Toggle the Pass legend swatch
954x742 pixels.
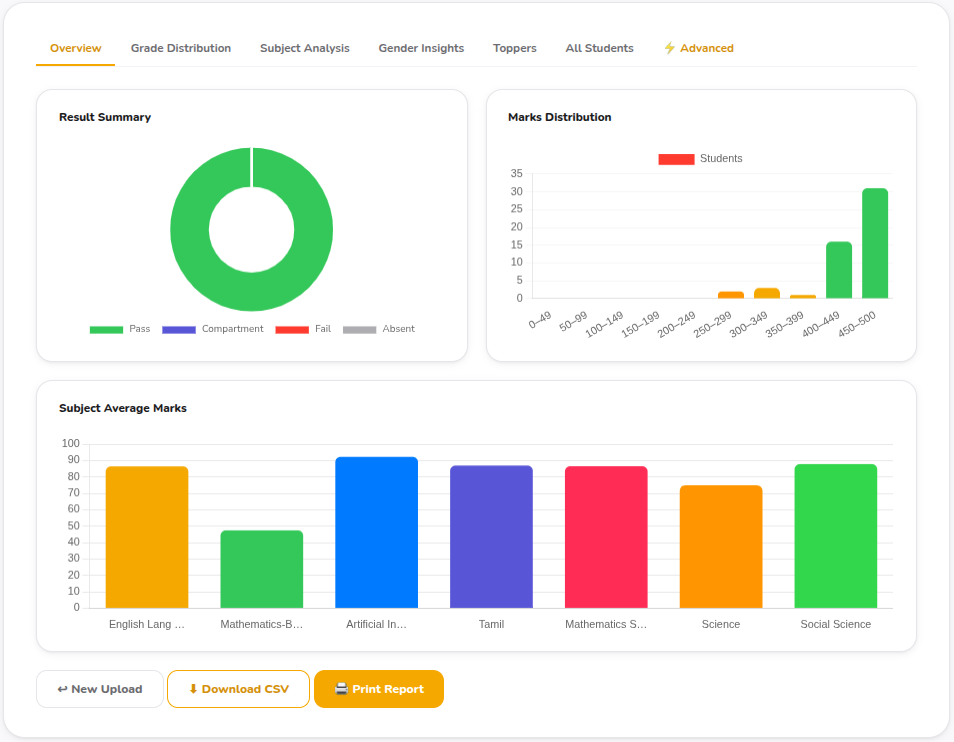coord(106,330)
